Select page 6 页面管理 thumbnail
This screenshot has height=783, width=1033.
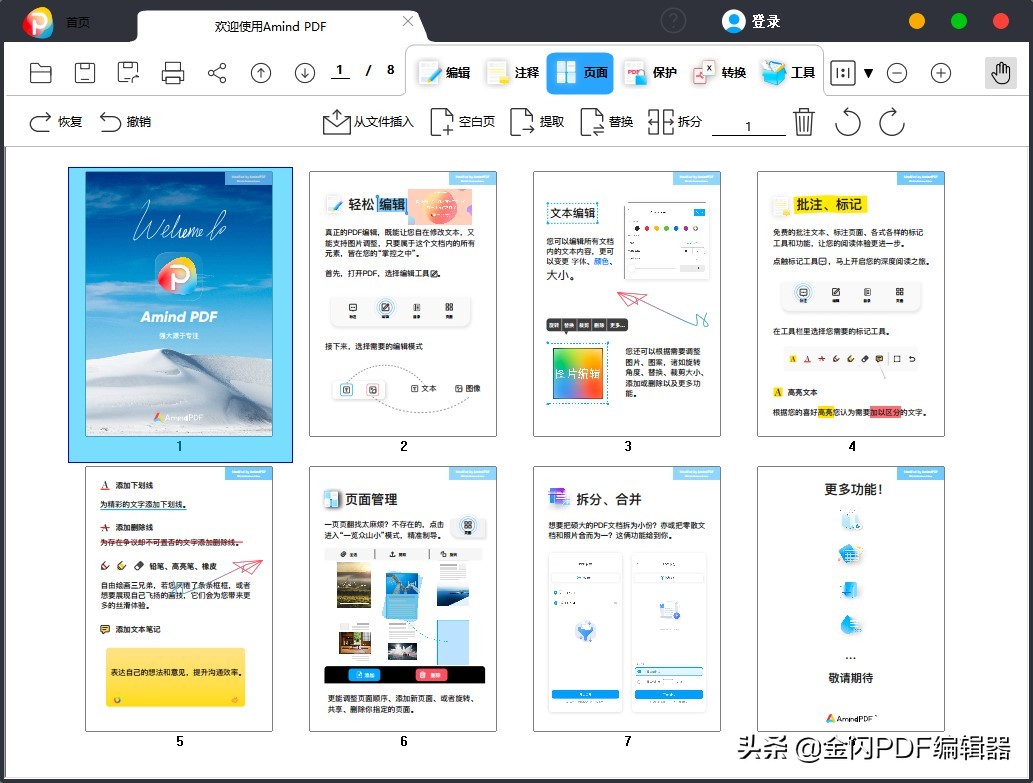(403, 599)
